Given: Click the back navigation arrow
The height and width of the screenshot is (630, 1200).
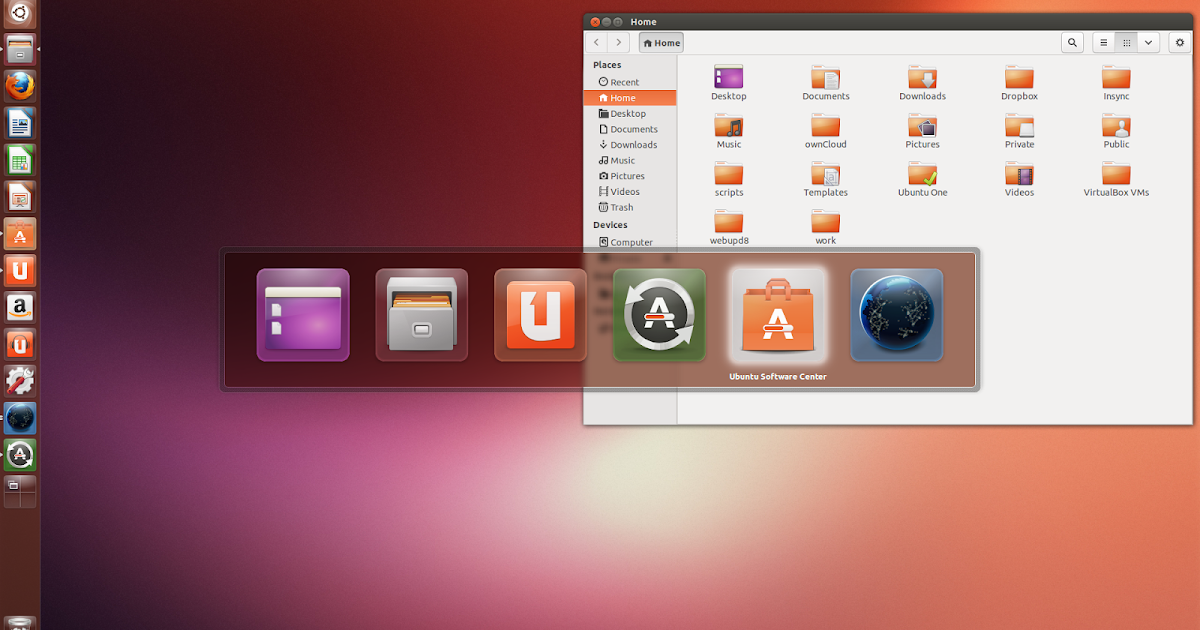Looking at the screenshot, I should coord(596,42).
